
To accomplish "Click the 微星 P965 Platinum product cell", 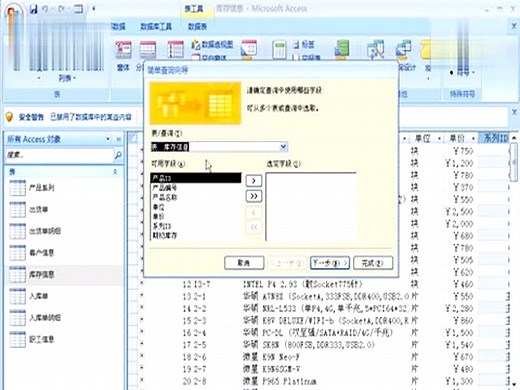I will pos(279,381).
